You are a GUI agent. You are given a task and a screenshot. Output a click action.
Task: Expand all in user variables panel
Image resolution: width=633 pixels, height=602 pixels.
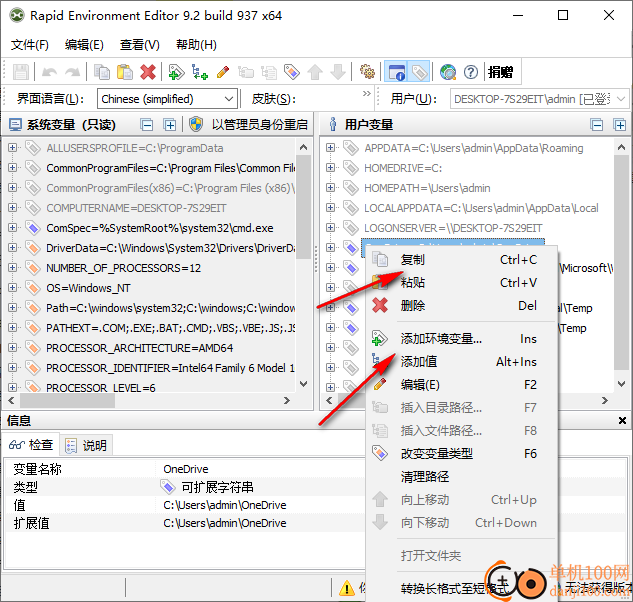pos(620,125)
